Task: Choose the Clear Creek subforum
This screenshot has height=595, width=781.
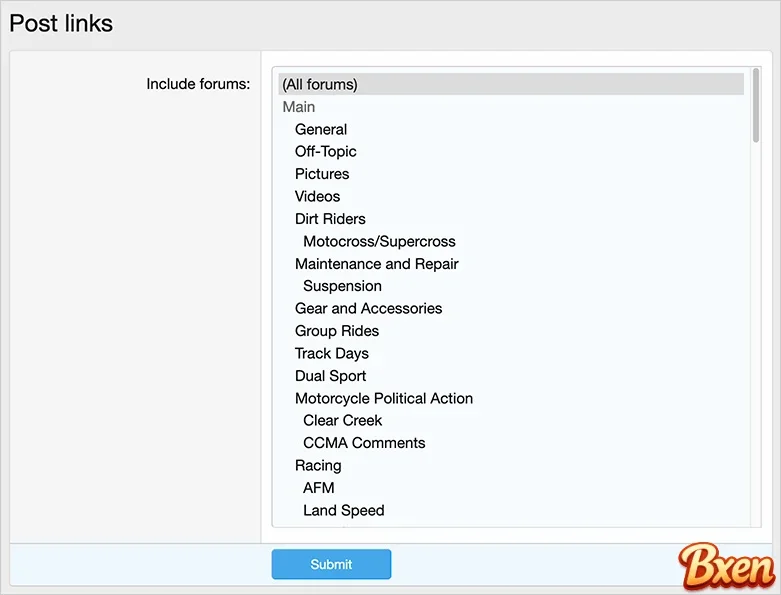Action: click(343, 420)
